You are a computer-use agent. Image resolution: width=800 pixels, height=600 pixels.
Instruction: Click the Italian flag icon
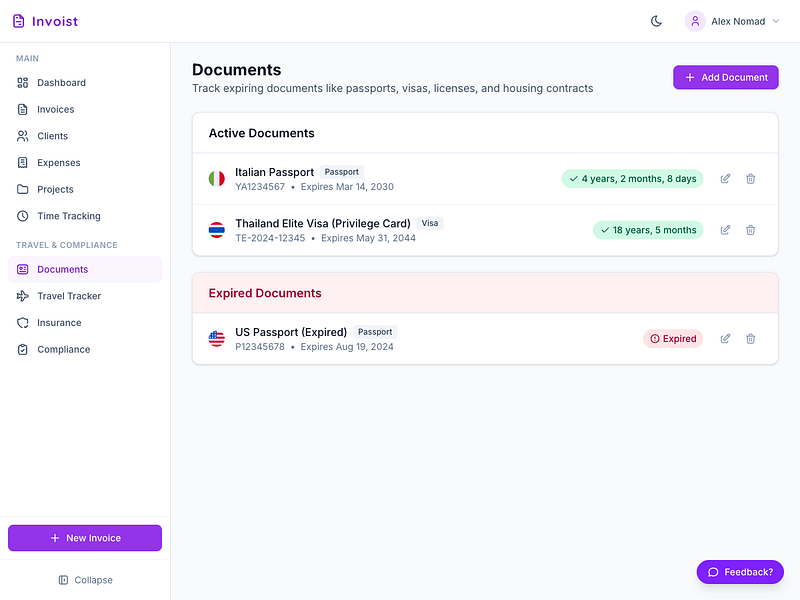(217, 179)
